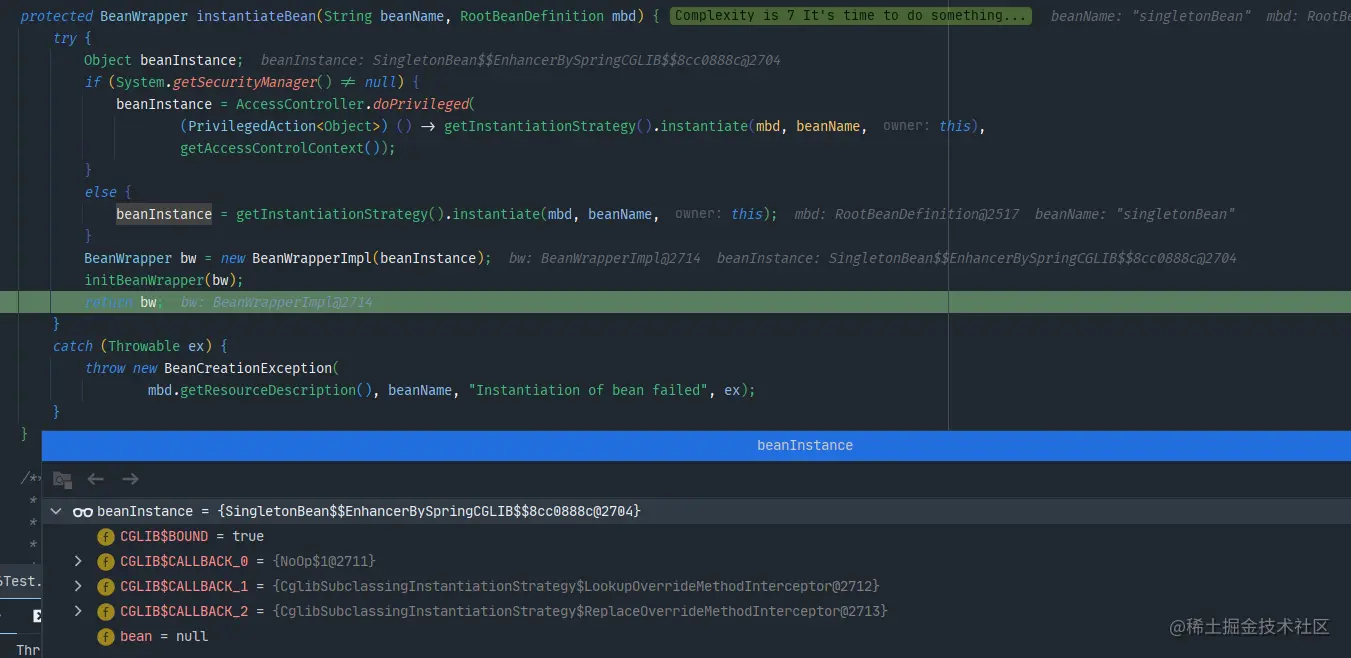Select the beanInstance root value text
1351x658 pixels.
pos(427,512)
